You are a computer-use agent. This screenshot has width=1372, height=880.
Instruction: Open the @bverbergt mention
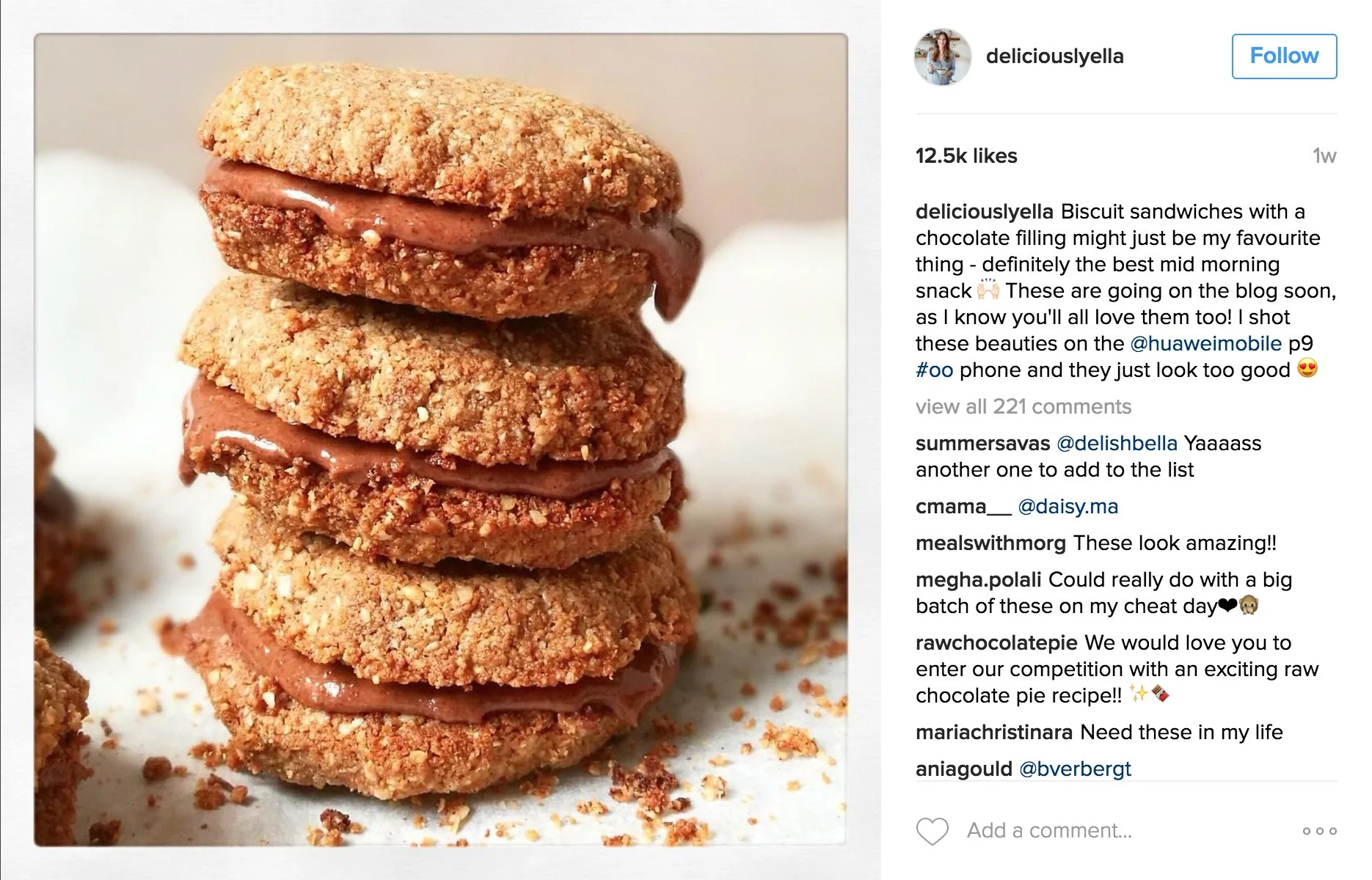(1075, 769)
